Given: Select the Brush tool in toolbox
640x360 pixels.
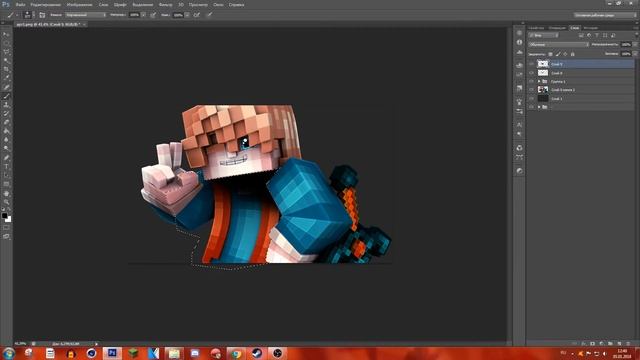Looking at the screenshot, I should [x=6, y=96].
